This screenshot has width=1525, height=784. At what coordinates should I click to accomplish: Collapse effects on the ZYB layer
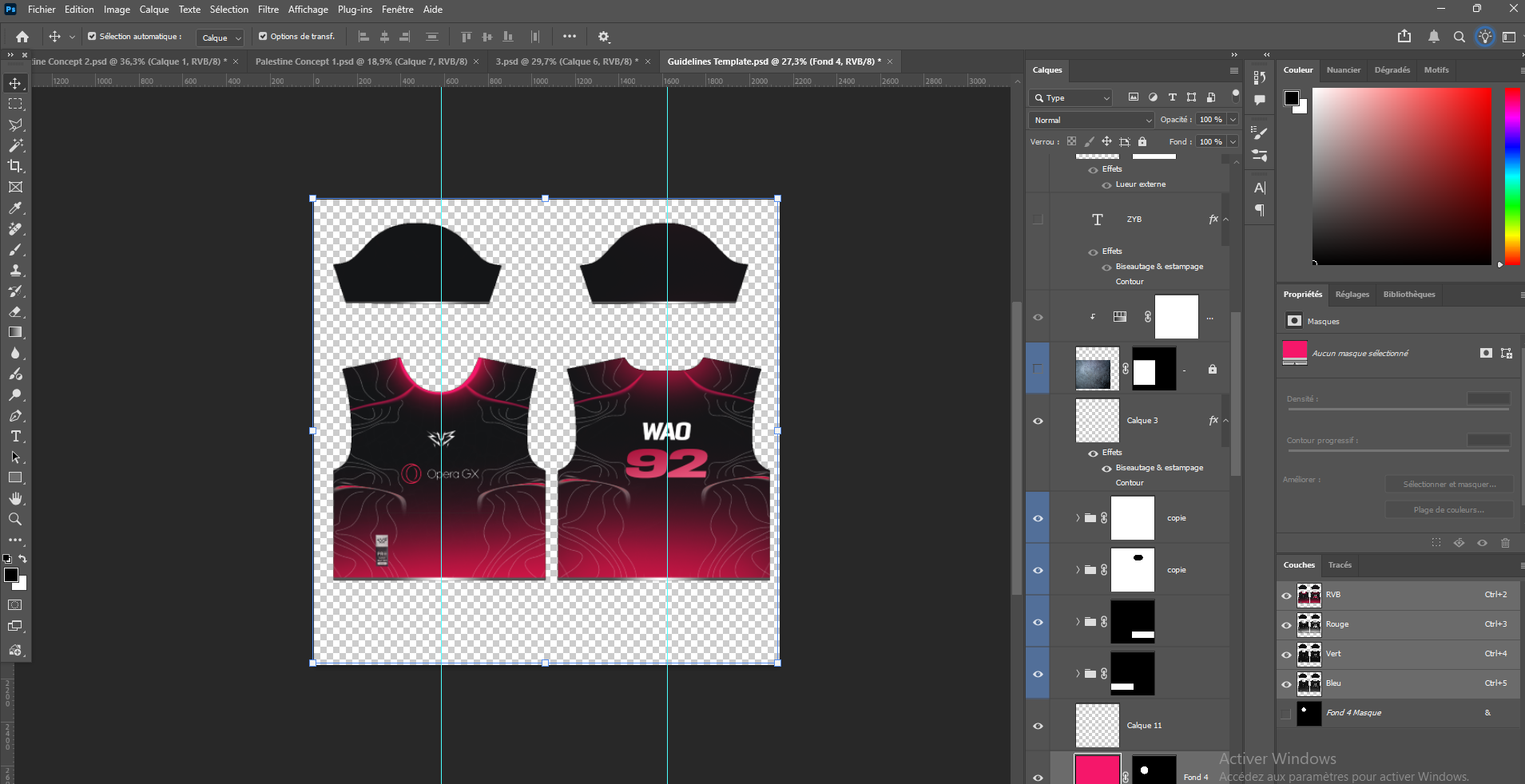pyautogui.click(x=1226, y=220)
